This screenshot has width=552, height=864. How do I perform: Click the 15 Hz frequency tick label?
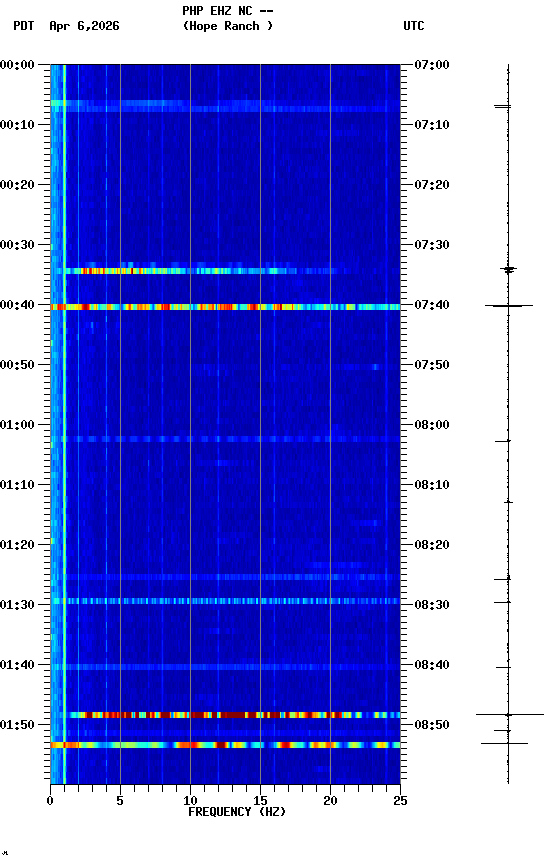tap(260, 801)
